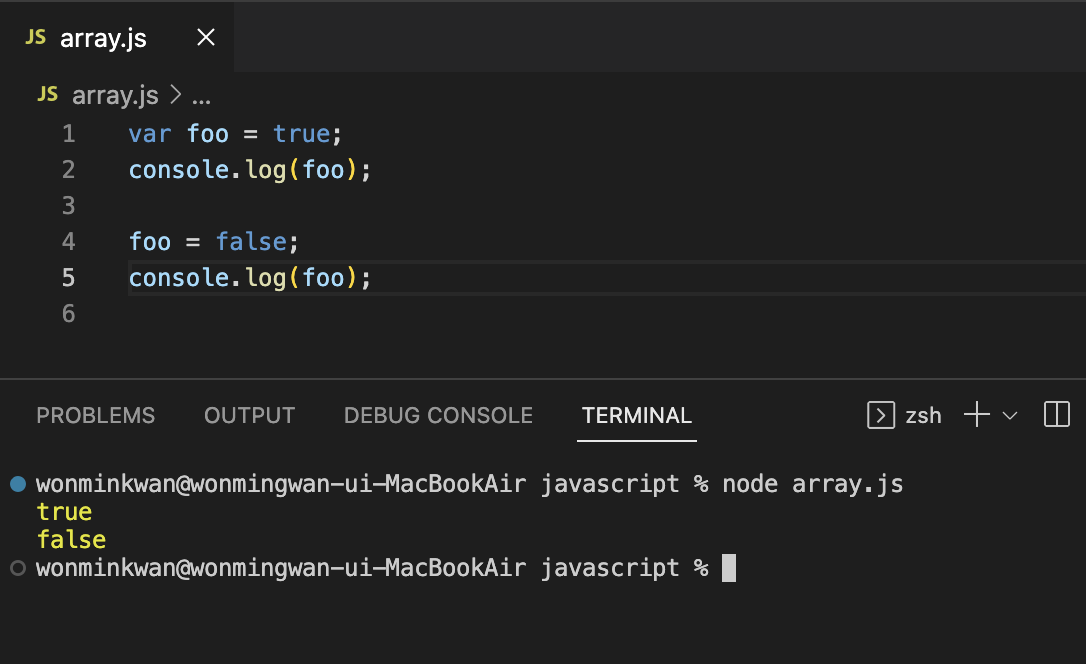Image resolution: width=1086 pixels, height=664 pixels.
Task: Open the new terminal launch profile dropdown
Action: pos(1010,415)
